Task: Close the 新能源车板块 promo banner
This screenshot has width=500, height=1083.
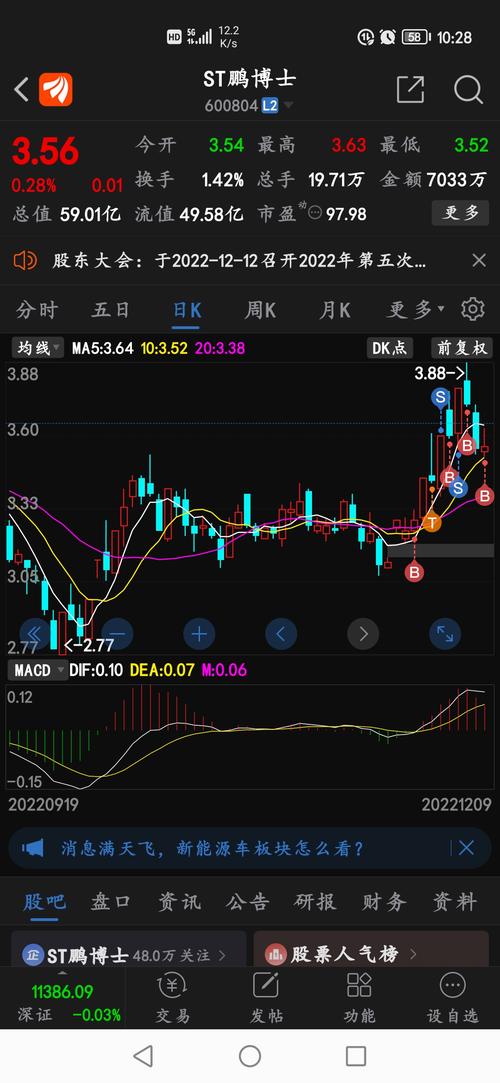Action: point(466,847)
